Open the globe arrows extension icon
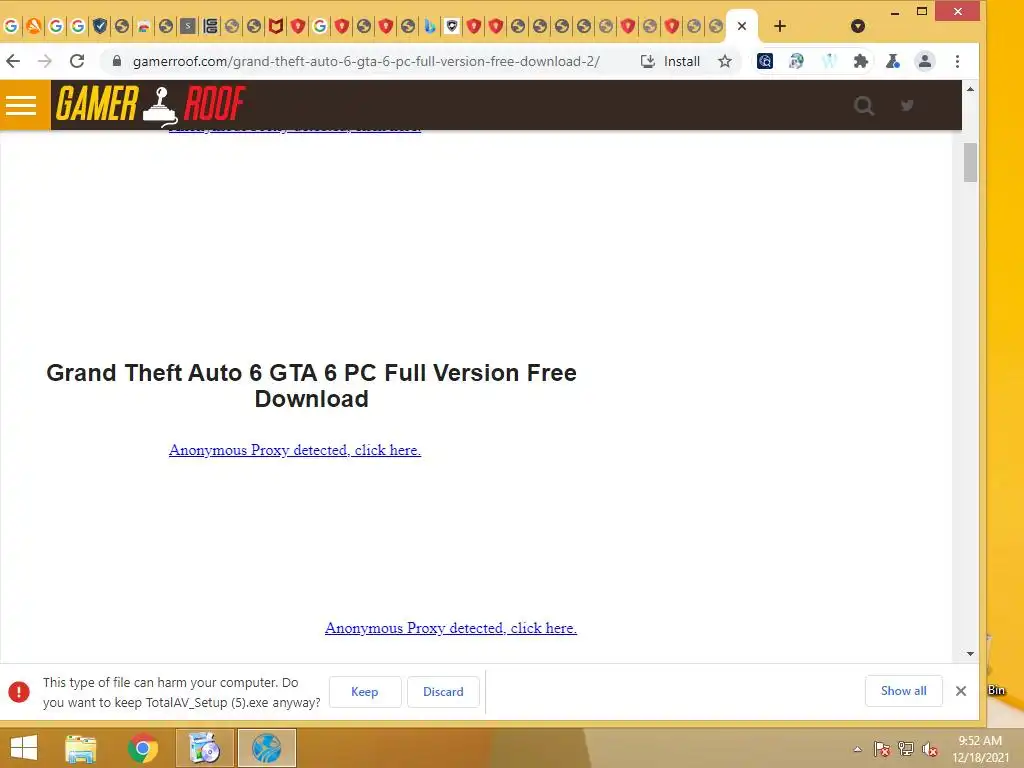 pyautogui.click(x=796, y=61)
